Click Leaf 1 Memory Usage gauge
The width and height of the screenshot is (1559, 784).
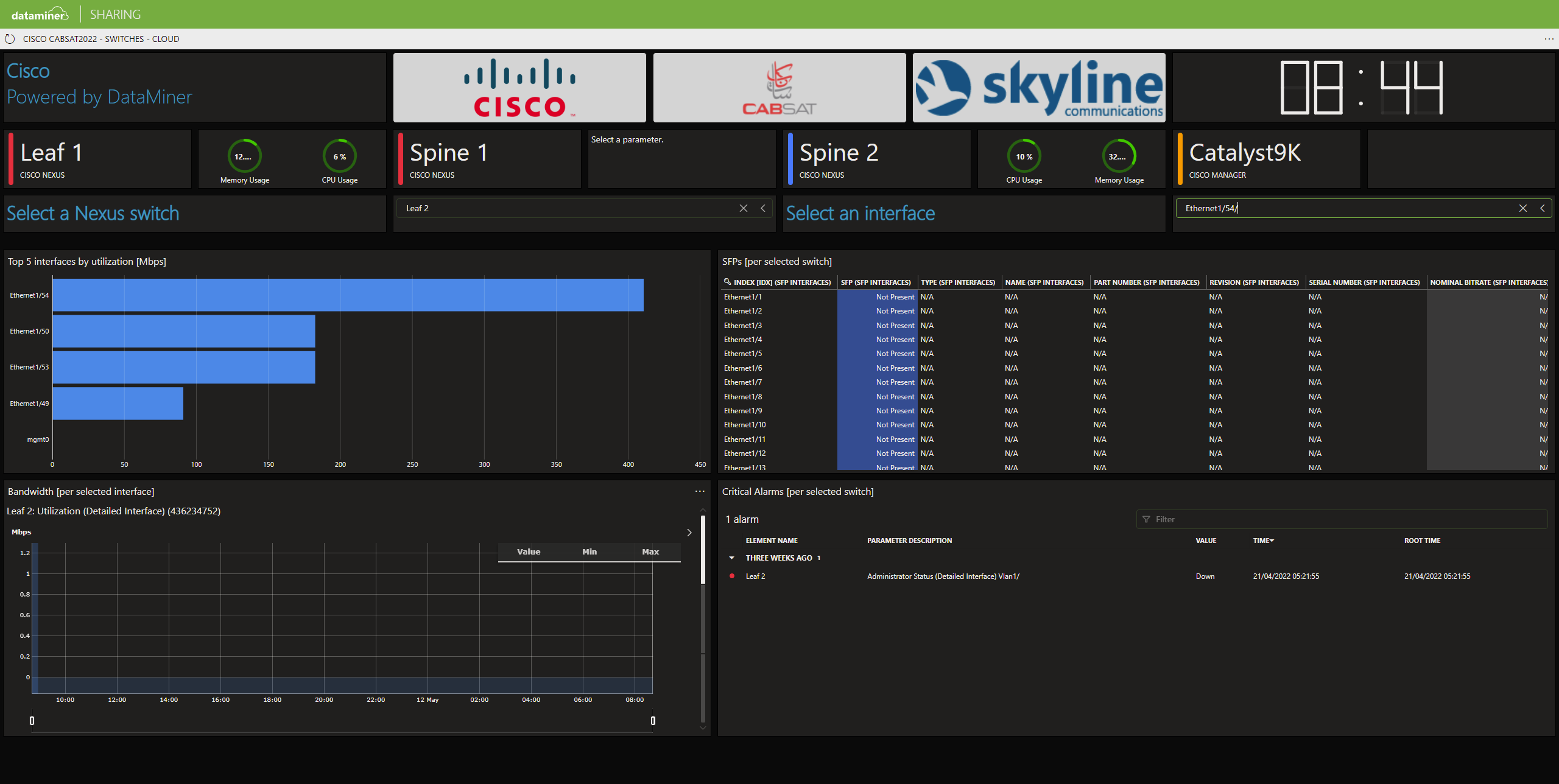[x=244, y=156]
